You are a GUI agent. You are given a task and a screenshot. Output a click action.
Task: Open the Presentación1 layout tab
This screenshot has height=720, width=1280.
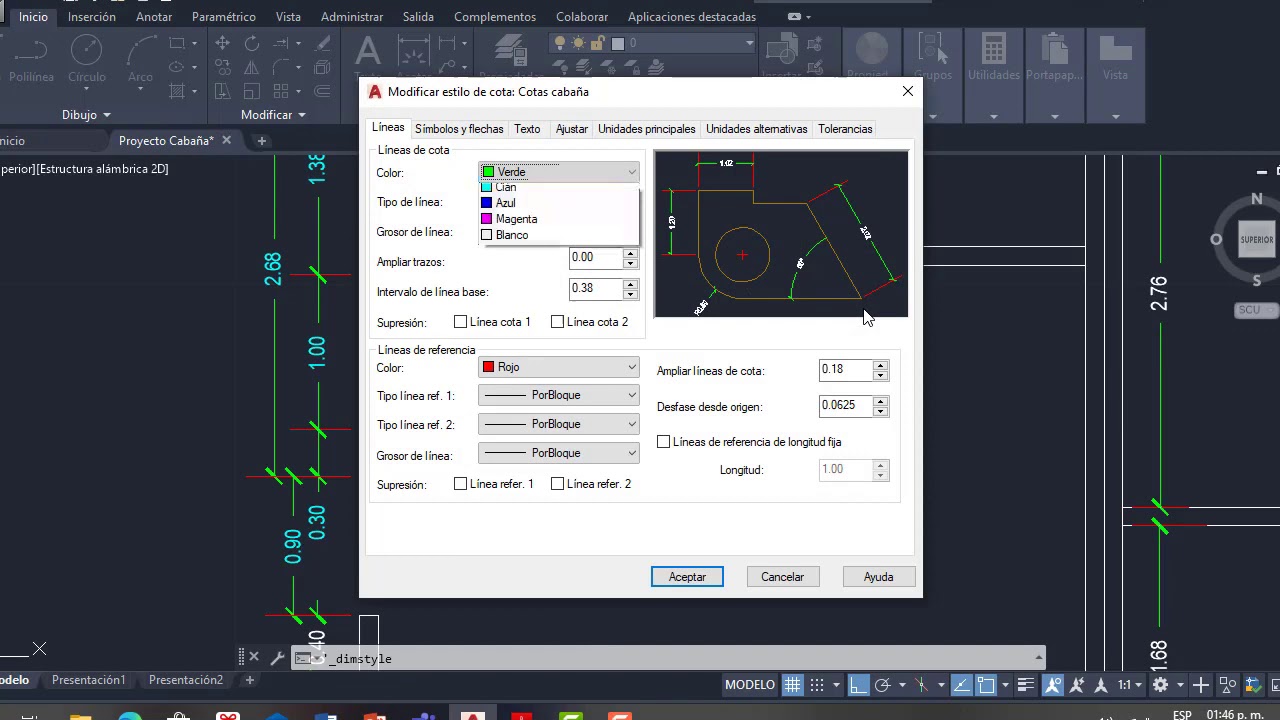[x=89, y=680]
